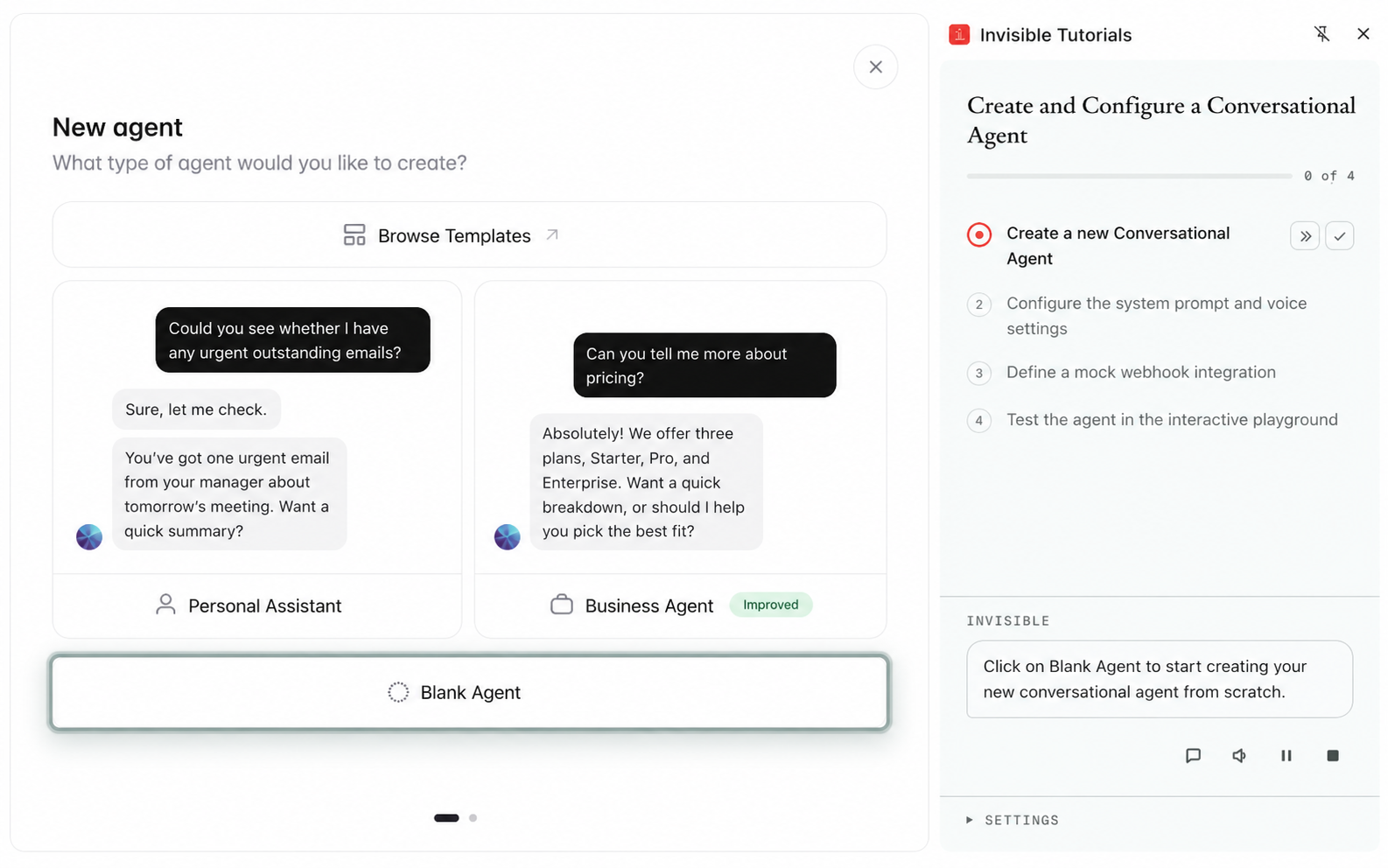Jump to step 3 Define a mock webhook
1388x868 pixels.
click(x=1140, y=372)
